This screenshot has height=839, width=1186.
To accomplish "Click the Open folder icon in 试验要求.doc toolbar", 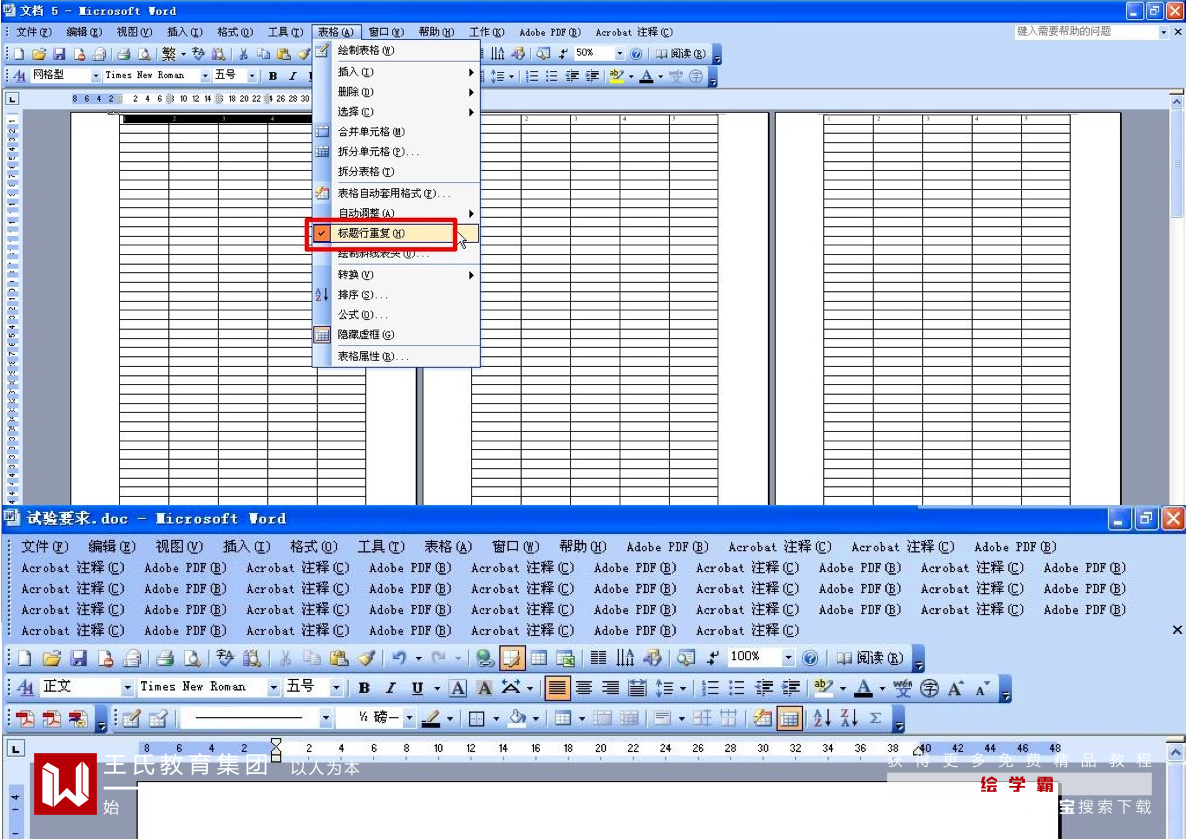I will (x=51, y=658).
